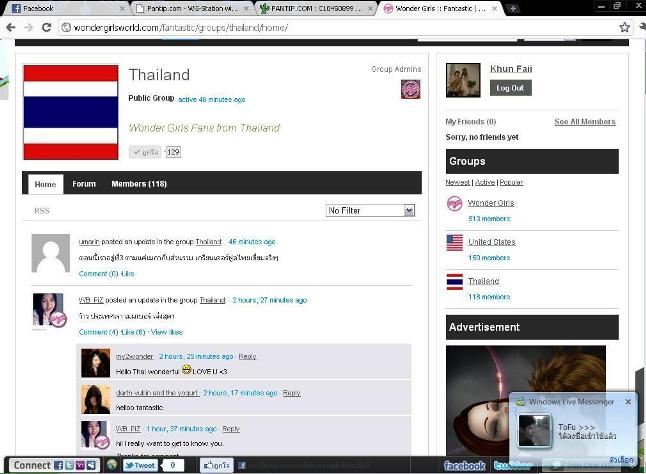Reply to WB_PIZ's comment

(x=231, y=429)
